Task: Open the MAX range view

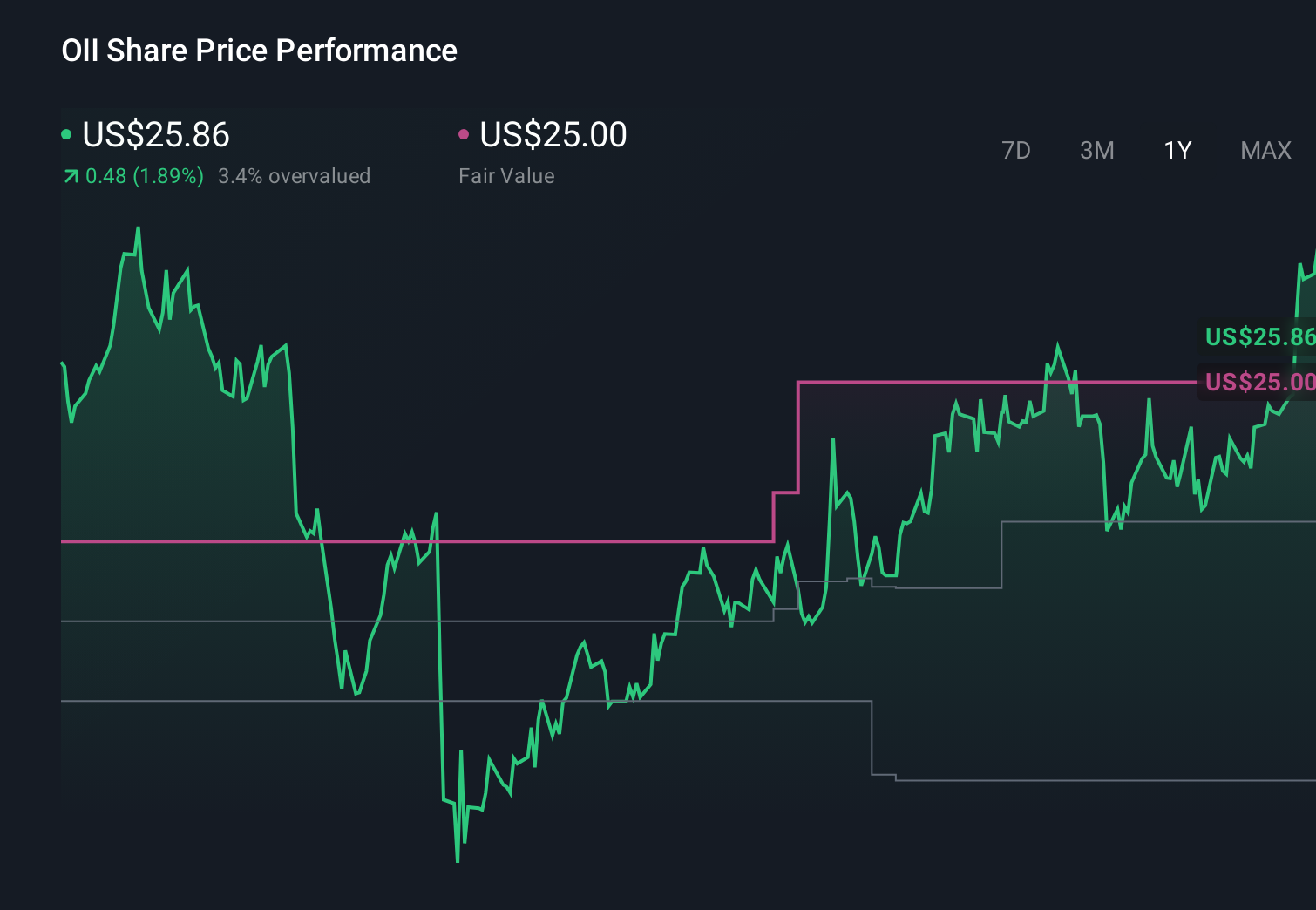Action: [x=1265, y=150]
